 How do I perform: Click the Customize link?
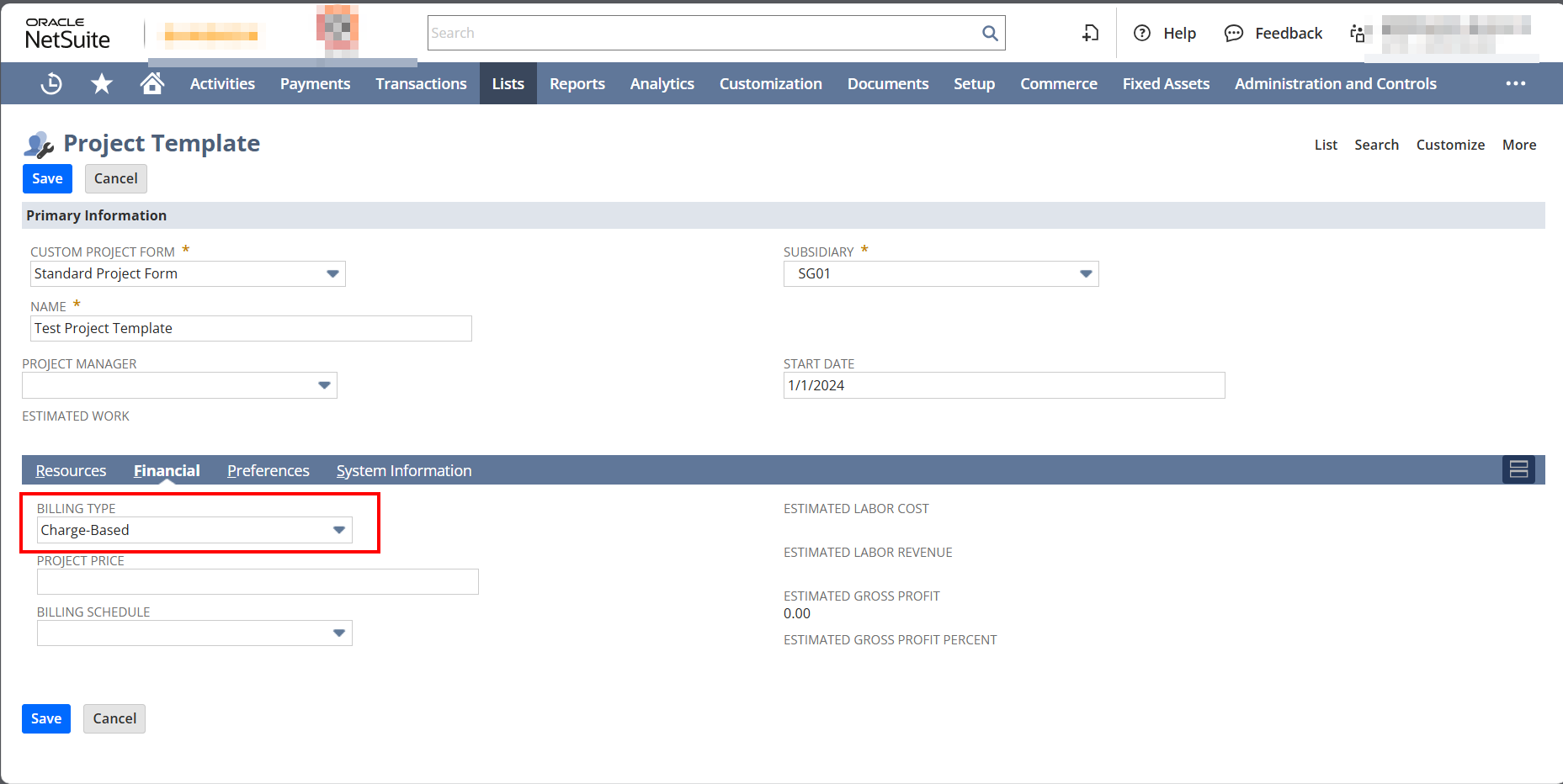pyautogui.click(x=1450, y=145)
